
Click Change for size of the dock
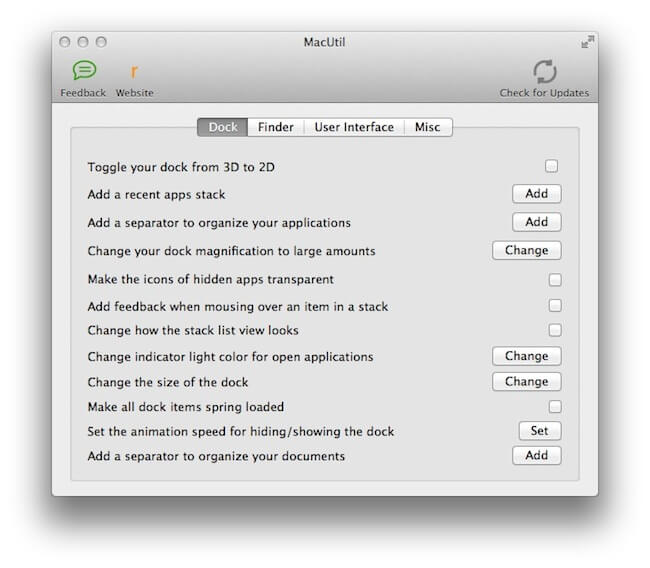[527, 381]
